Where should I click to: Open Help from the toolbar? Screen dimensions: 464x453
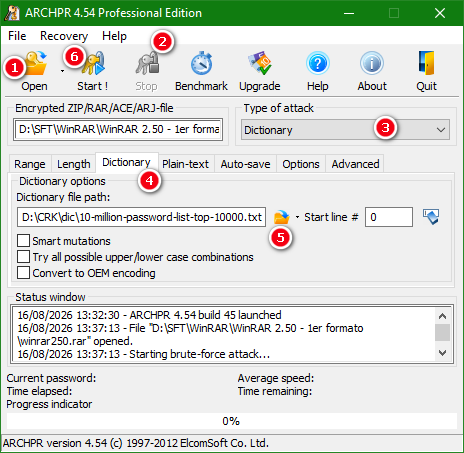tap(318, 71)
